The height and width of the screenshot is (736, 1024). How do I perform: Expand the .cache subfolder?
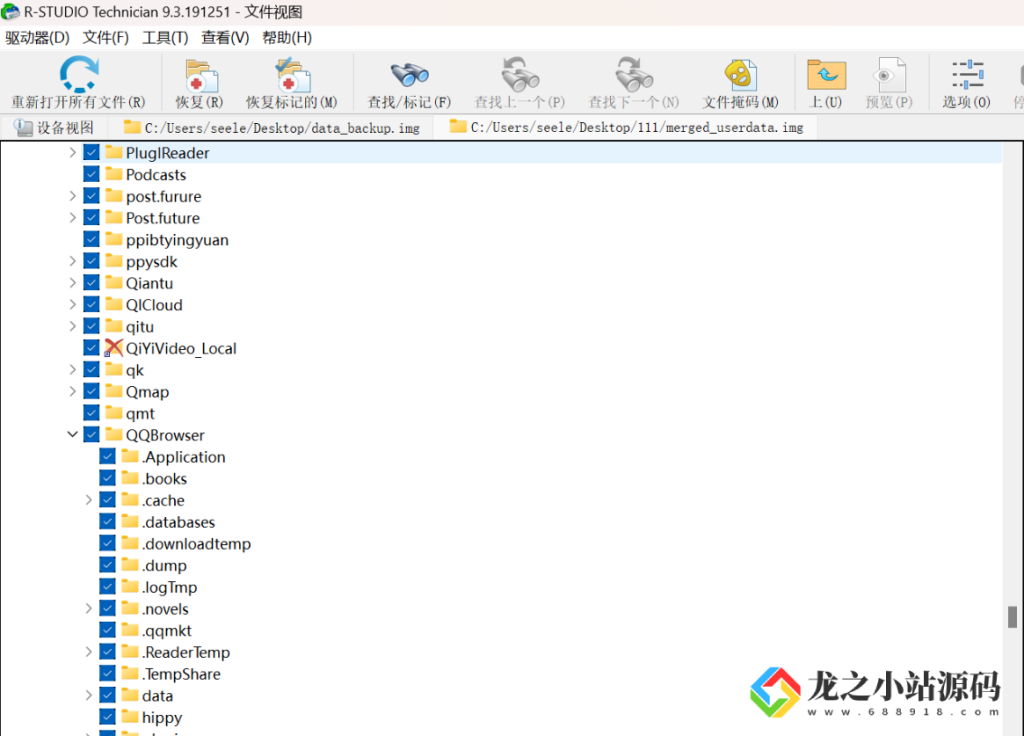[x=89, y=500]
